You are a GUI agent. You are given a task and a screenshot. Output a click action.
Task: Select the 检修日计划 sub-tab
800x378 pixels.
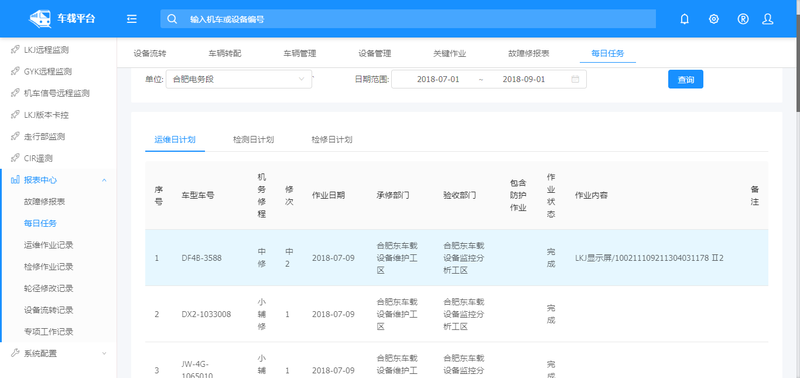332,140
